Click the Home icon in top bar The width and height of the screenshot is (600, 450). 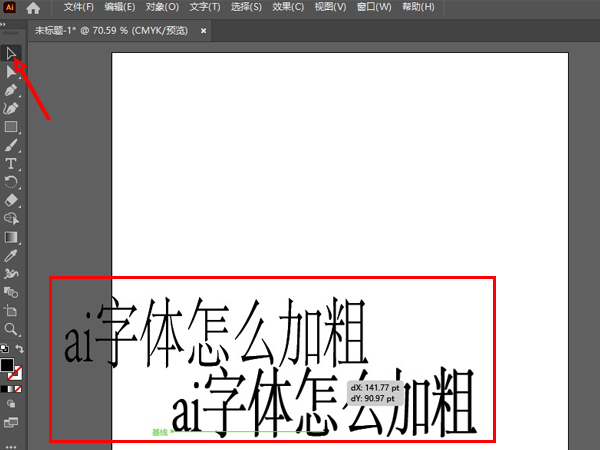point(33,8)
